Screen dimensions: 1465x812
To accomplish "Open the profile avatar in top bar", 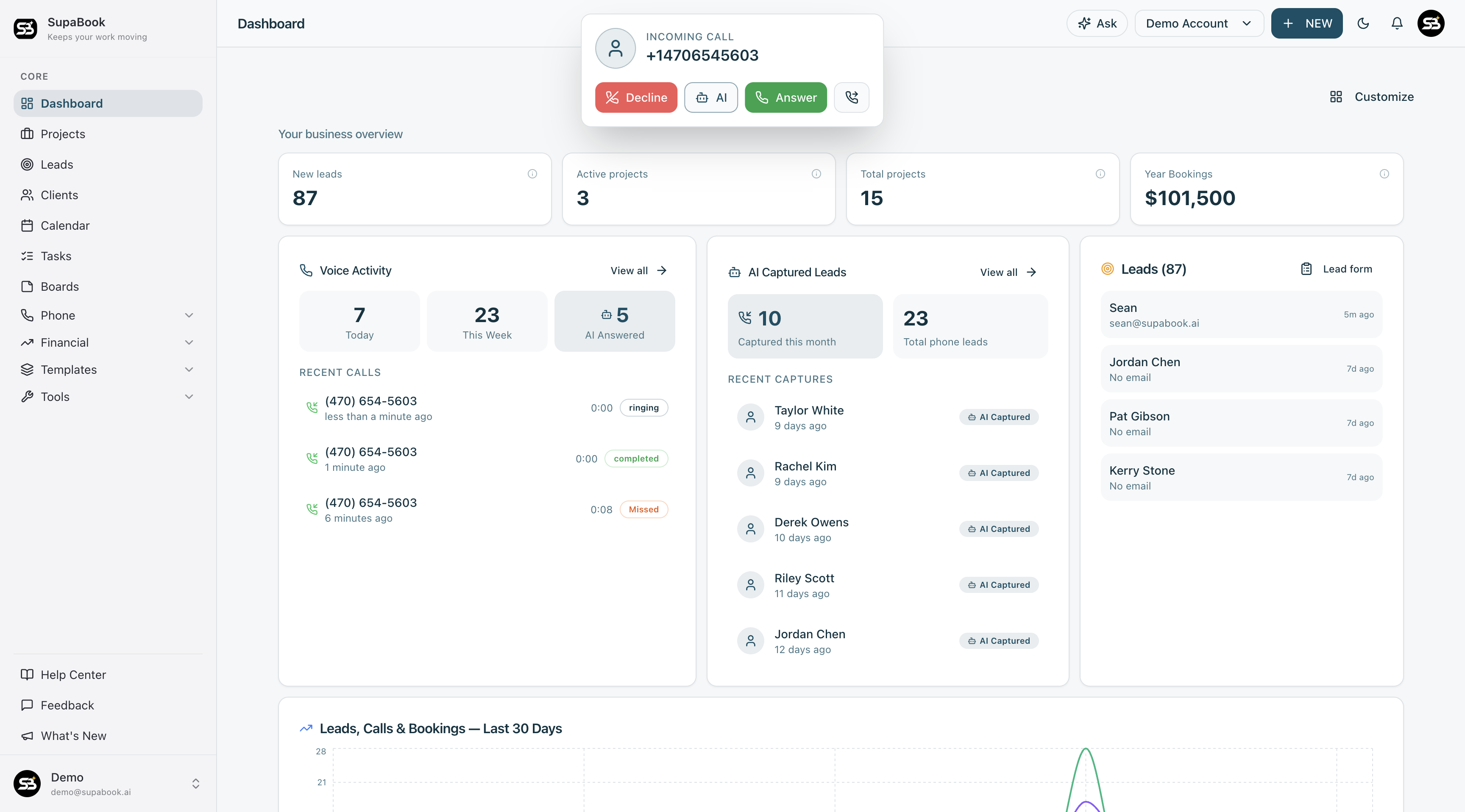I will point(1431,23).
